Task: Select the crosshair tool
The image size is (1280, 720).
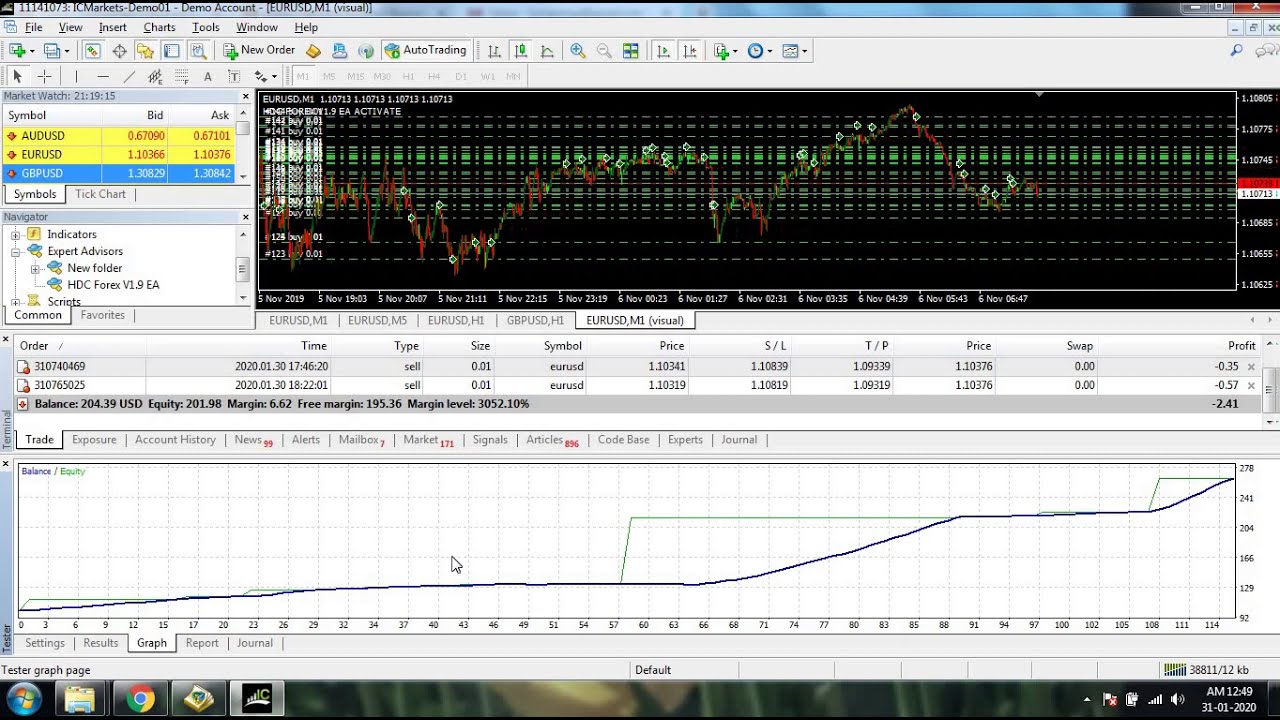Action: 44,76
